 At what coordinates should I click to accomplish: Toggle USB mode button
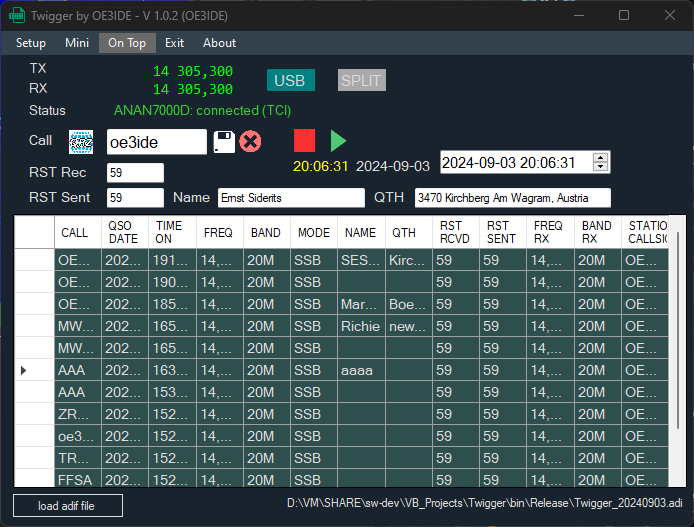coord(291,80)
